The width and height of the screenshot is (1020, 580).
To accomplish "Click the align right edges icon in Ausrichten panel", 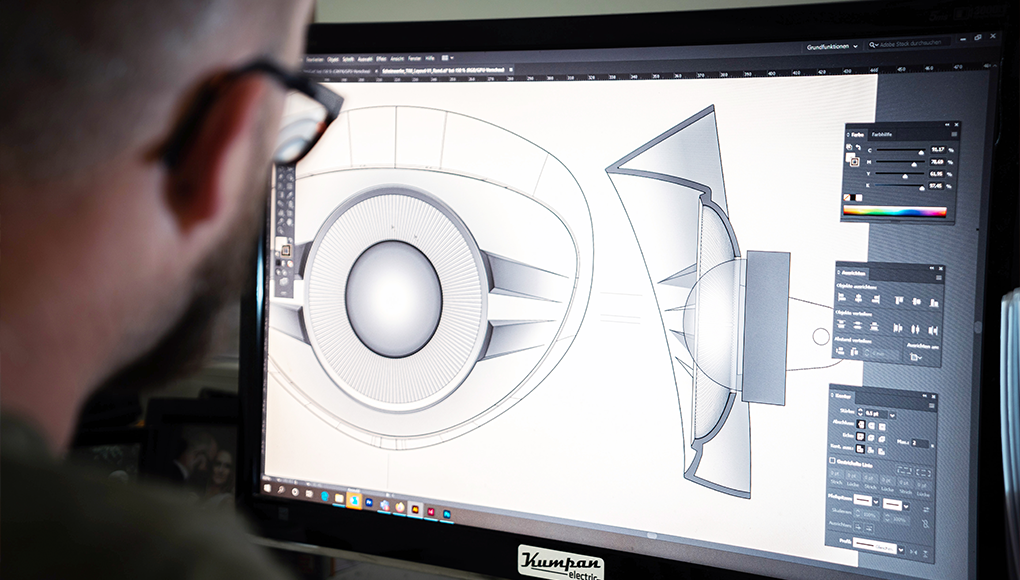I will (x=876, y=300).
